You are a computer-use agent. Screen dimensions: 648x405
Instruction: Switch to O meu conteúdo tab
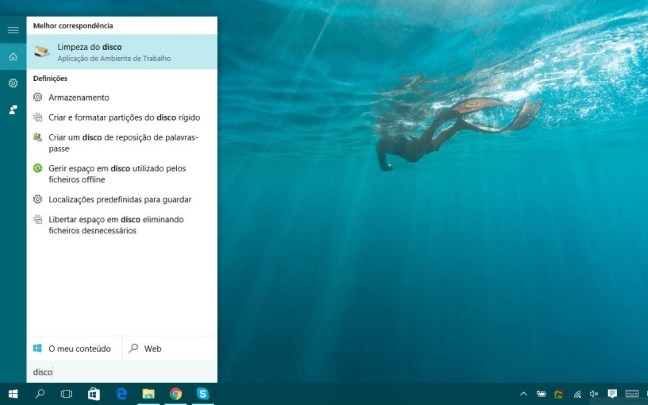(74, 349)
